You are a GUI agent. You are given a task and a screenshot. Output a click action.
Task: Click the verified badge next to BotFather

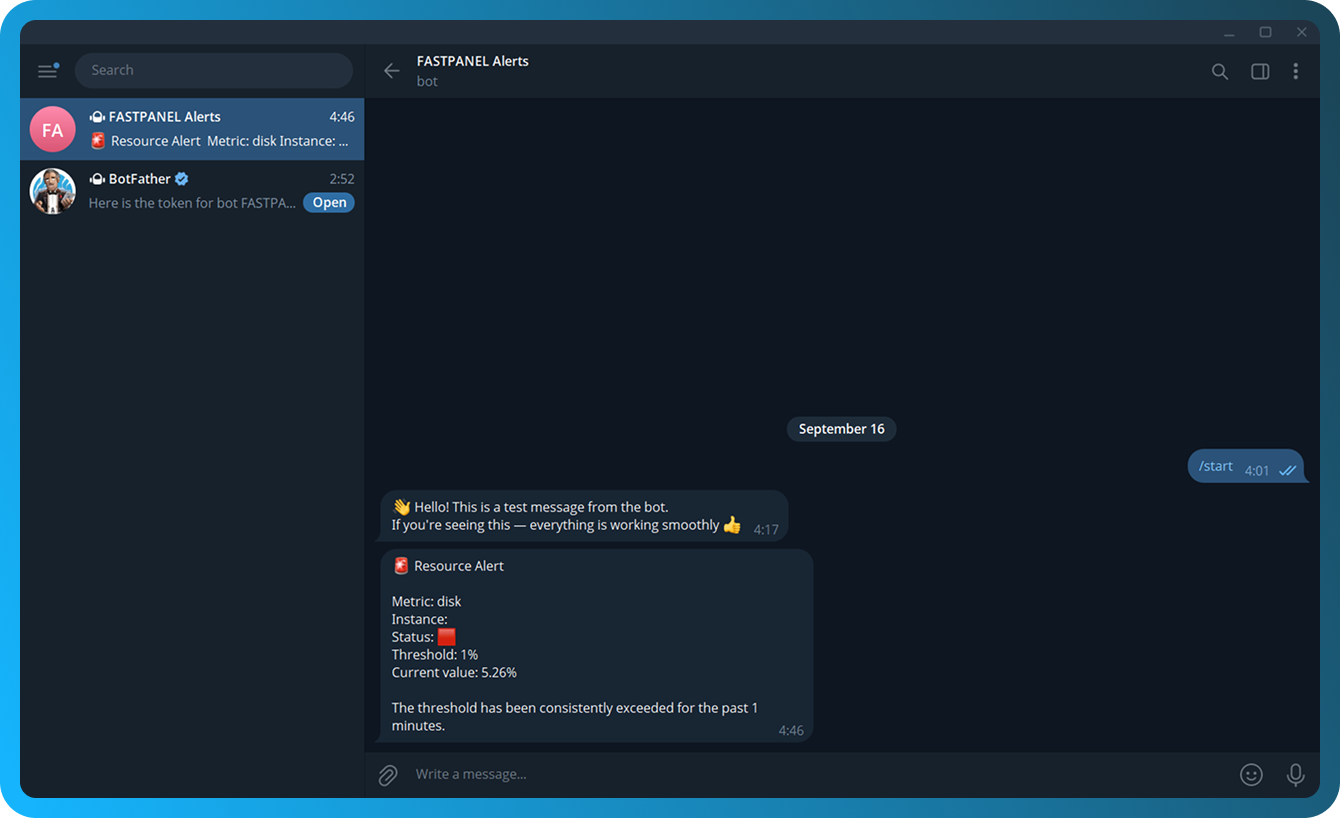[180, 178]
